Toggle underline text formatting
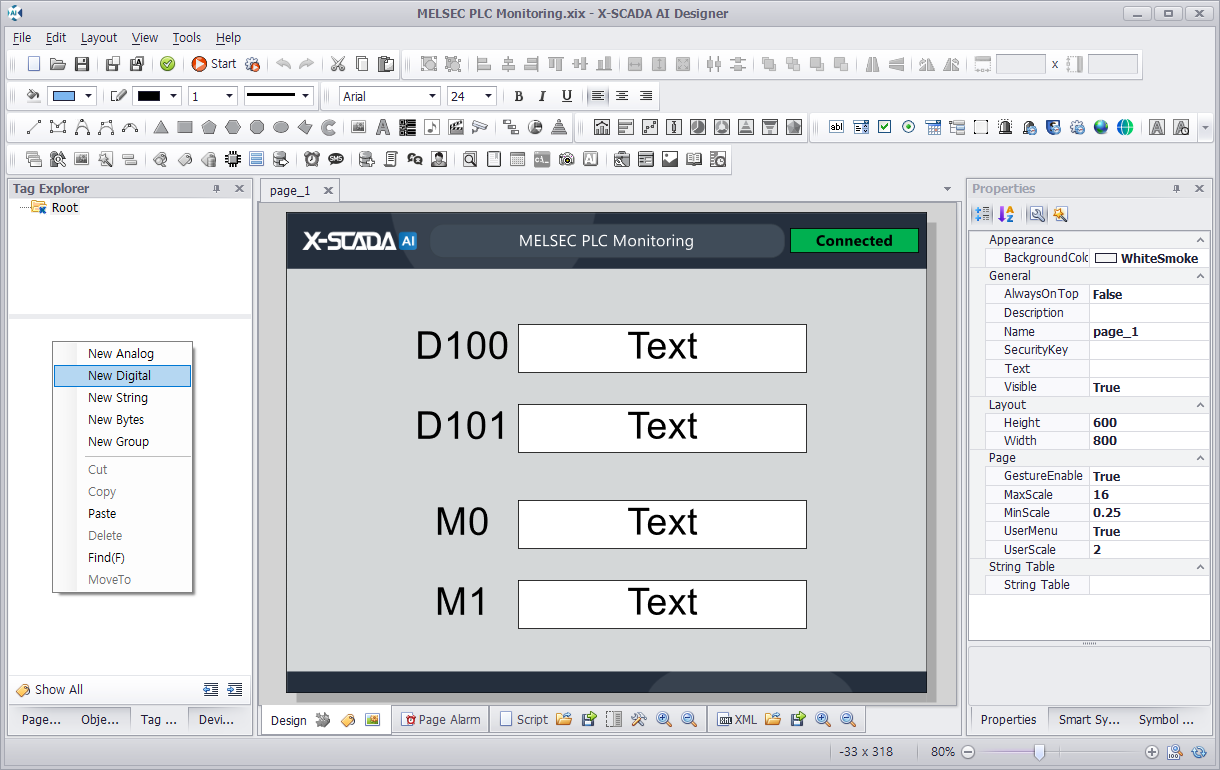Image resolution: width=1220 pixels, height=770 pixels. point(567,96)
